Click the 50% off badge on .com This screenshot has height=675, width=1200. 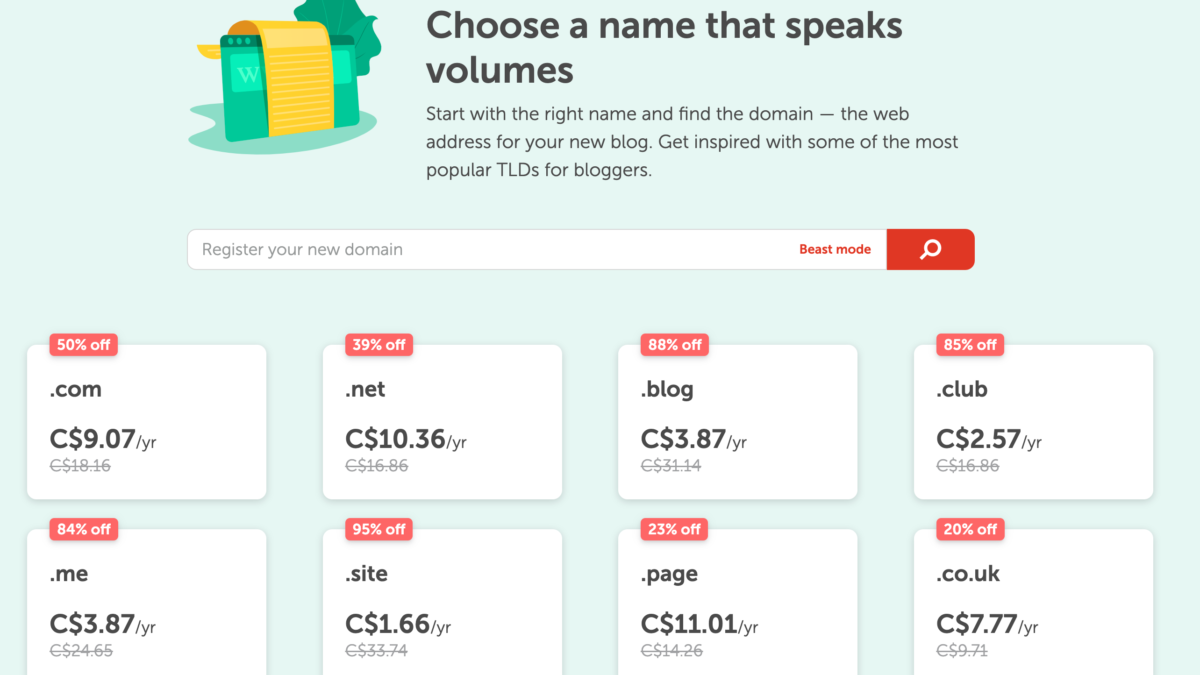coord(84,345)
